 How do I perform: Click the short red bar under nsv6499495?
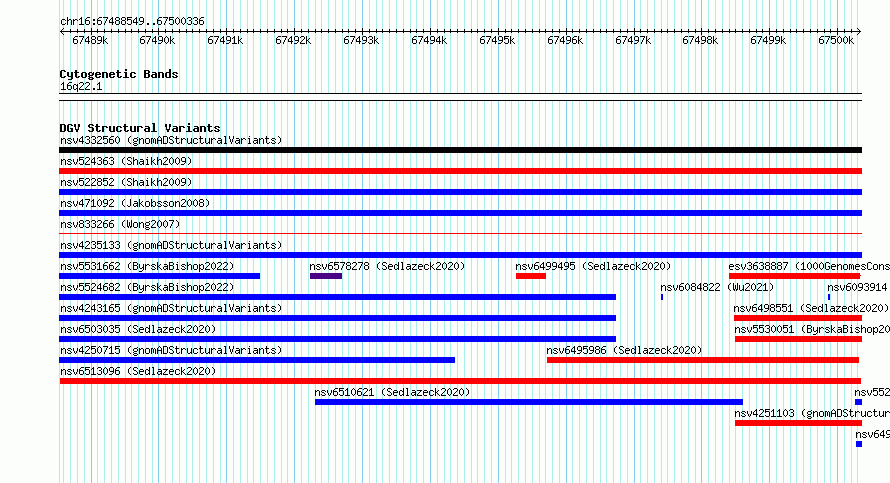[x=531, y=276]
